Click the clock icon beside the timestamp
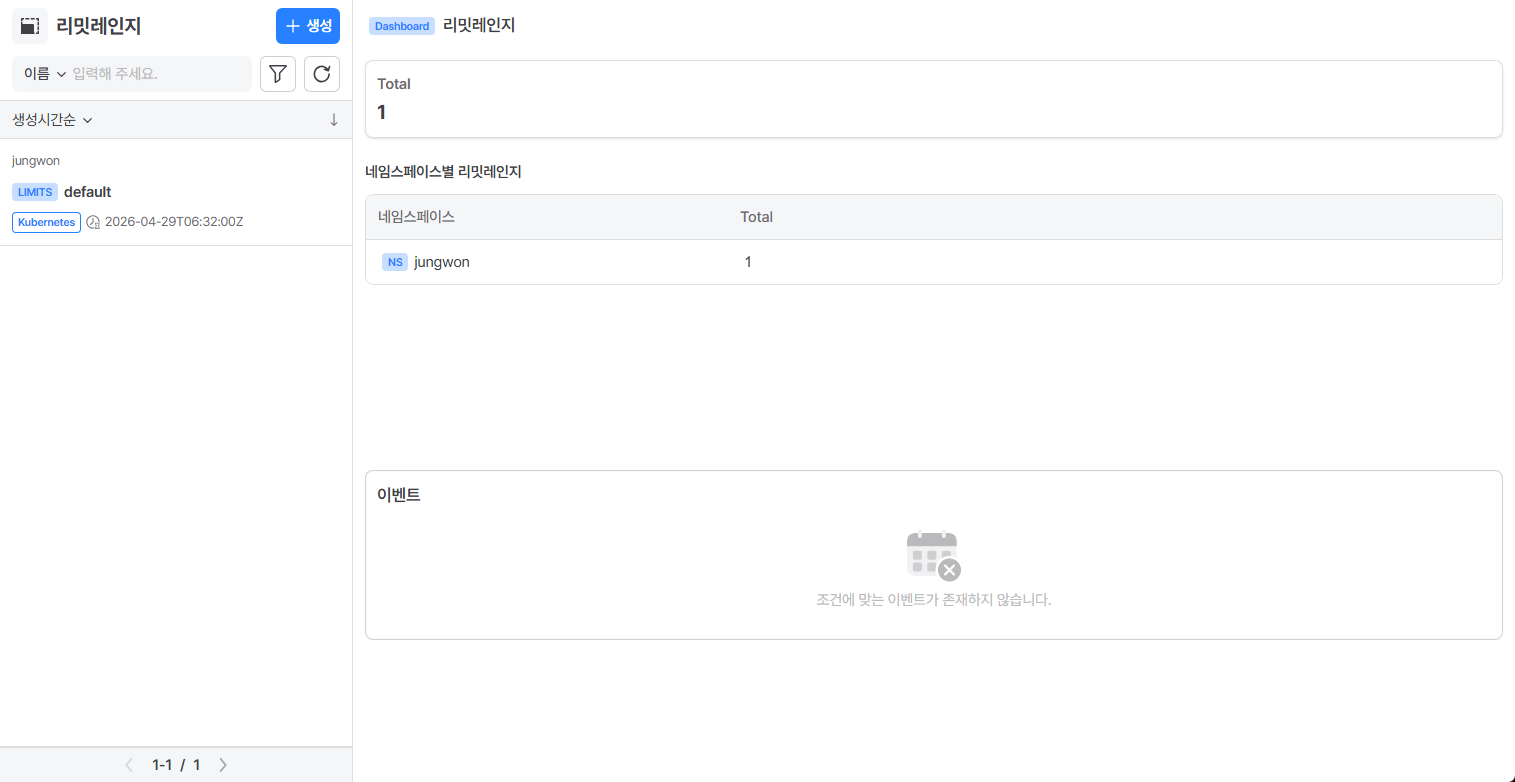1515x782 pixels. pyautogui.click(x=94, y=222)
